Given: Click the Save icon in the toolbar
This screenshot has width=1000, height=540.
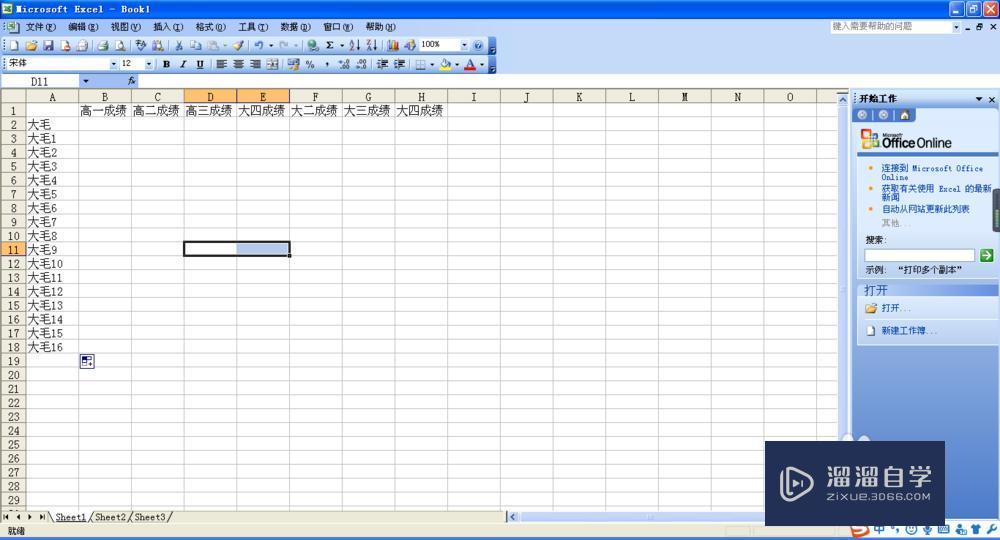Looking at the screenshot, I should click(x=48, y=46).
